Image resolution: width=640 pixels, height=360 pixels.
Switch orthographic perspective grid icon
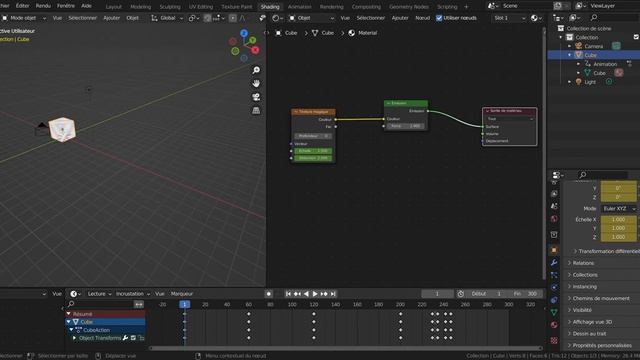[256, 111]
